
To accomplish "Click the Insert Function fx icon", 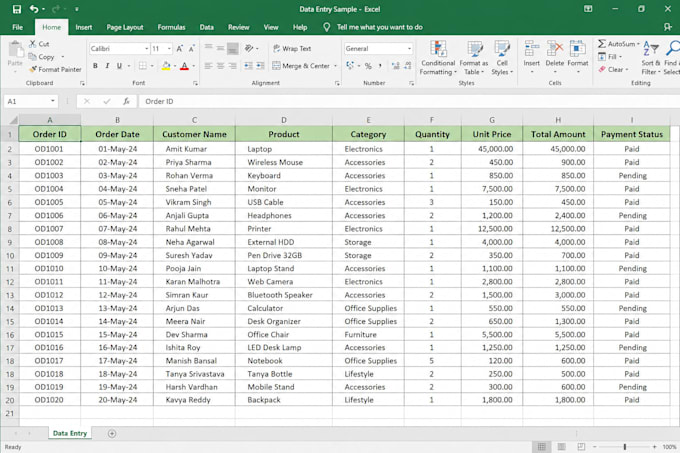I will (126, 101).
